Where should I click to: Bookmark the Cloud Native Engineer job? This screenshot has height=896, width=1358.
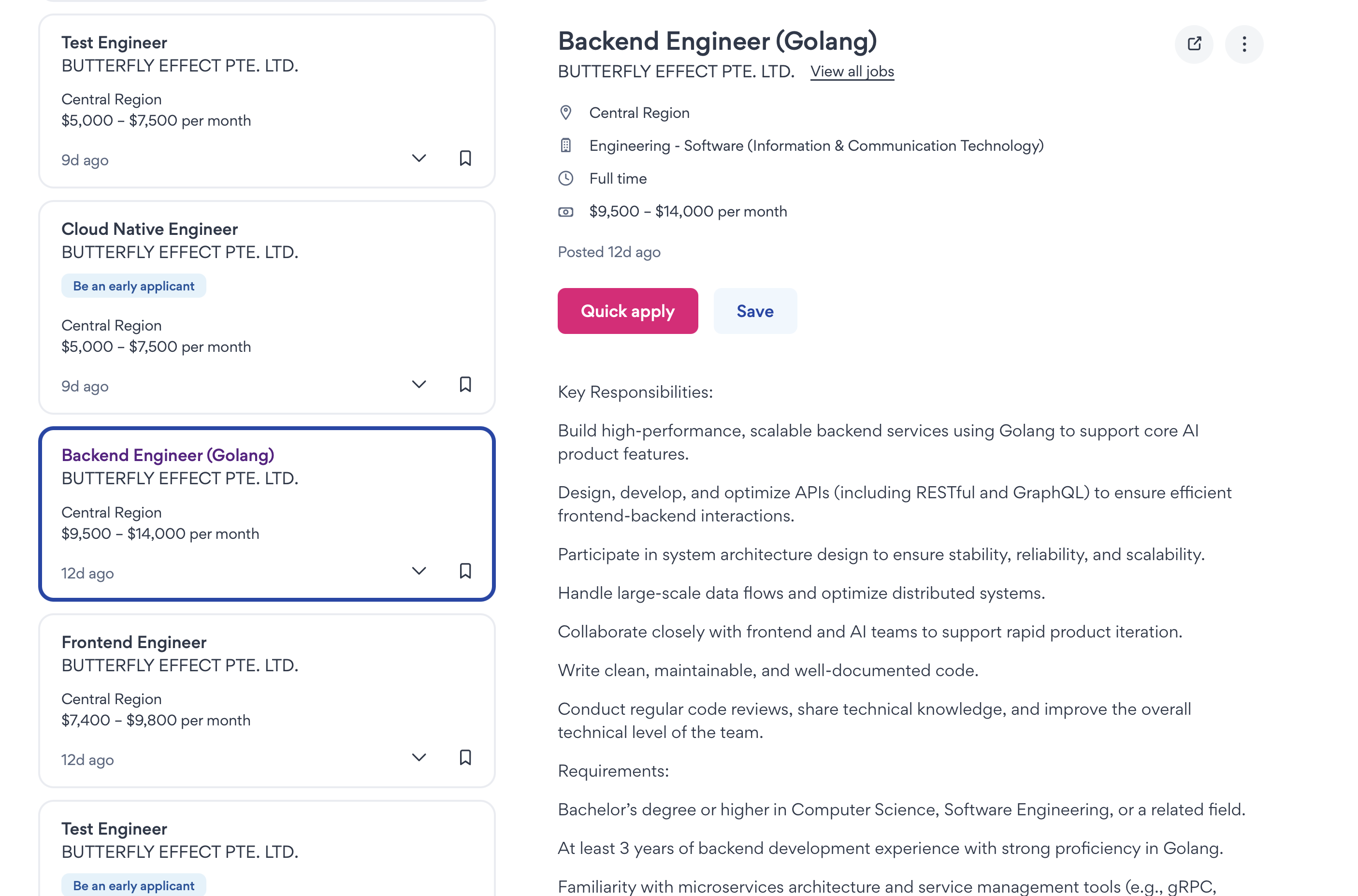pos(465,385)
